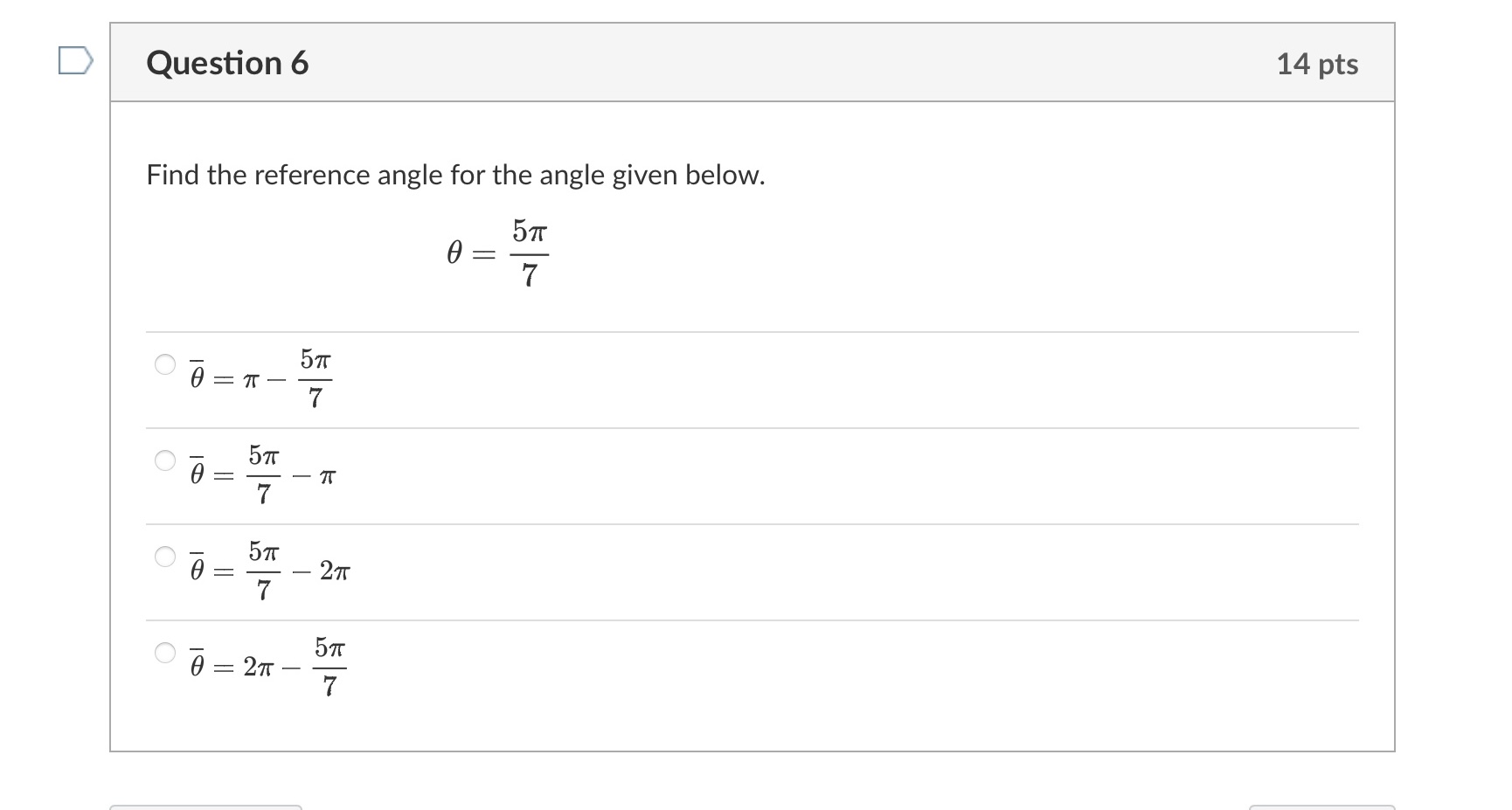The height and width of the screenshot is (810, 1512).
Task: Mark the second answer choice selected
Action: point(166,462)
